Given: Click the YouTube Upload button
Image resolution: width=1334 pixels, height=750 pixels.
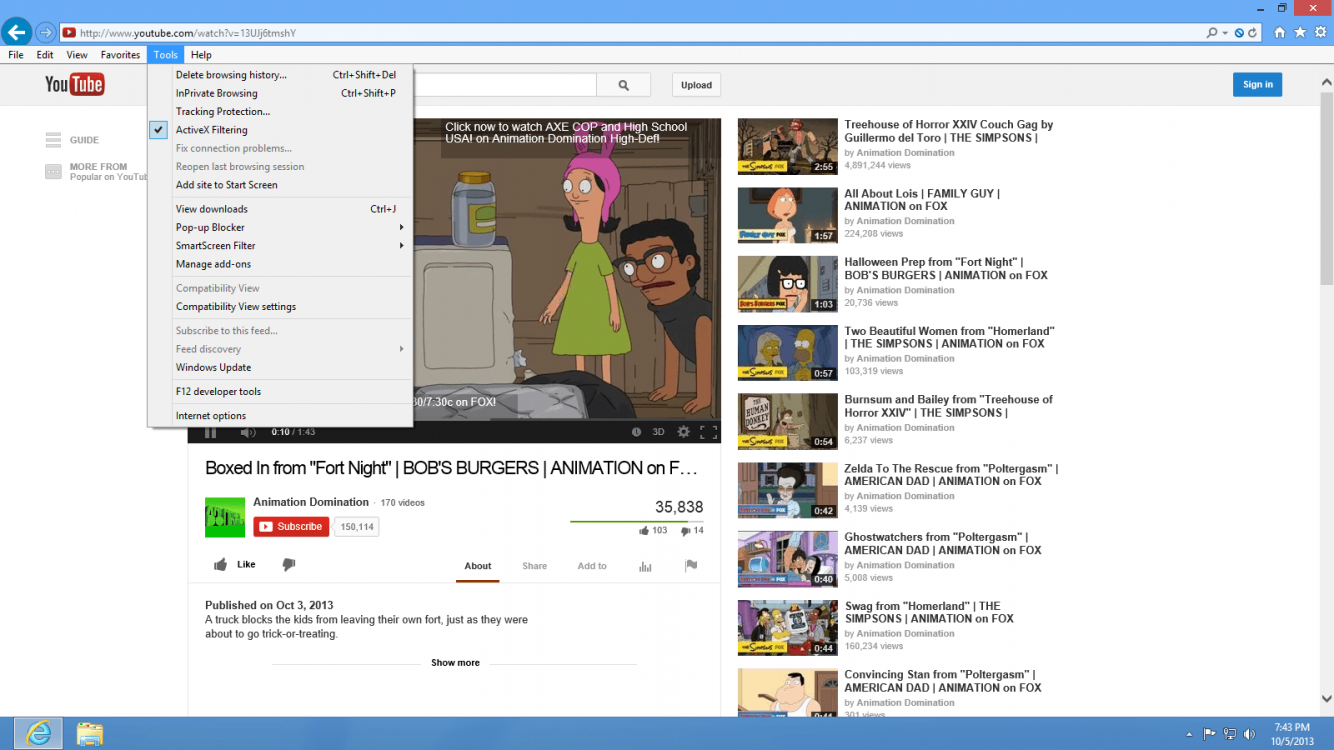Looking at the screenshot, I should coord(696,85).
